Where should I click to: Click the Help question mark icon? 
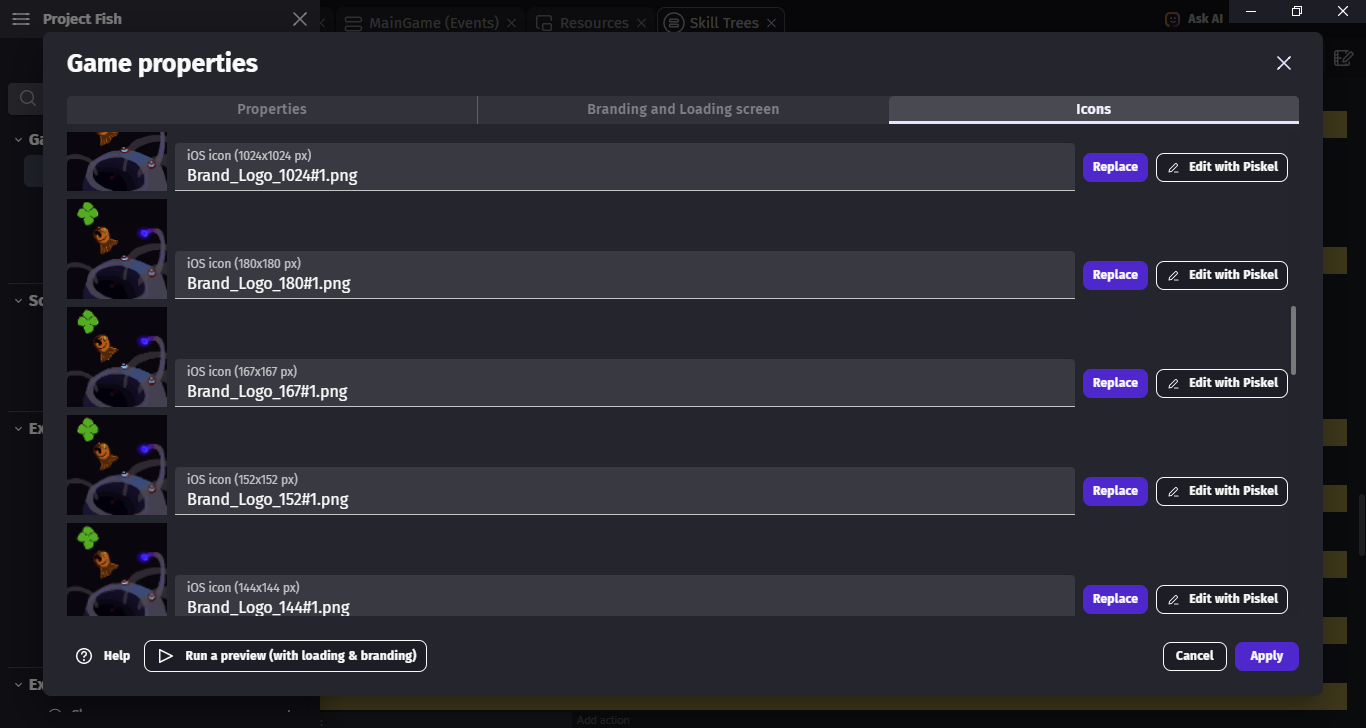coord(84,656)
